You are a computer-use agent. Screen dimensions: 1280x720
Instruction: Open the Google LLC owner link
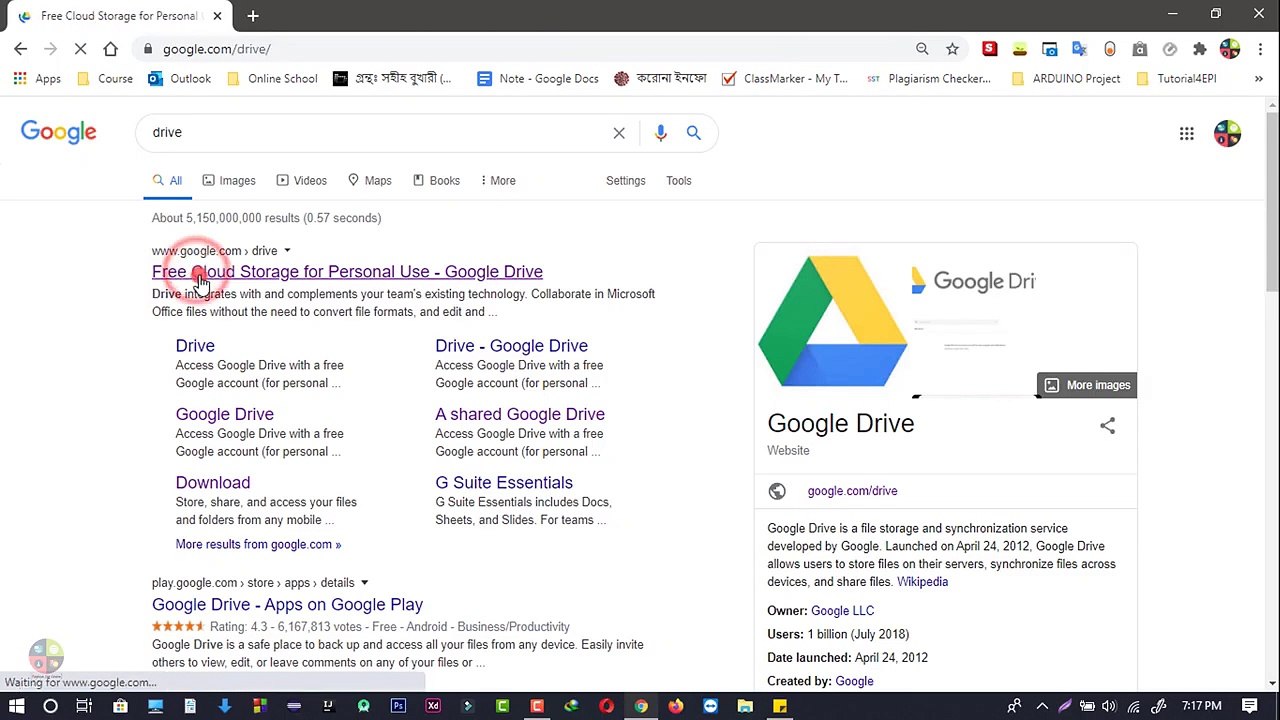[x=842, y=611]
